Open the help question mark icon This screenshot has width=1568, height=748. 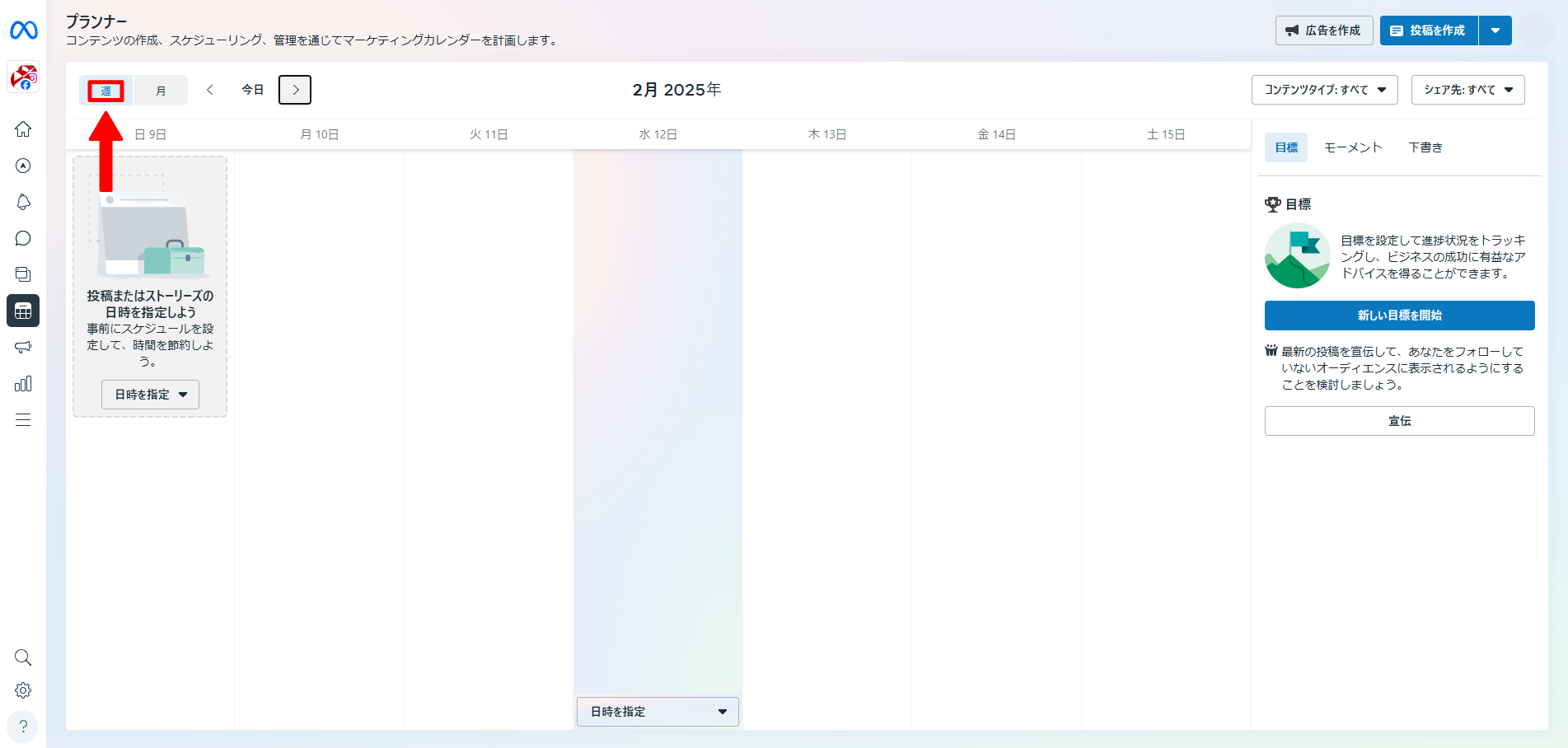coord(23,727)
